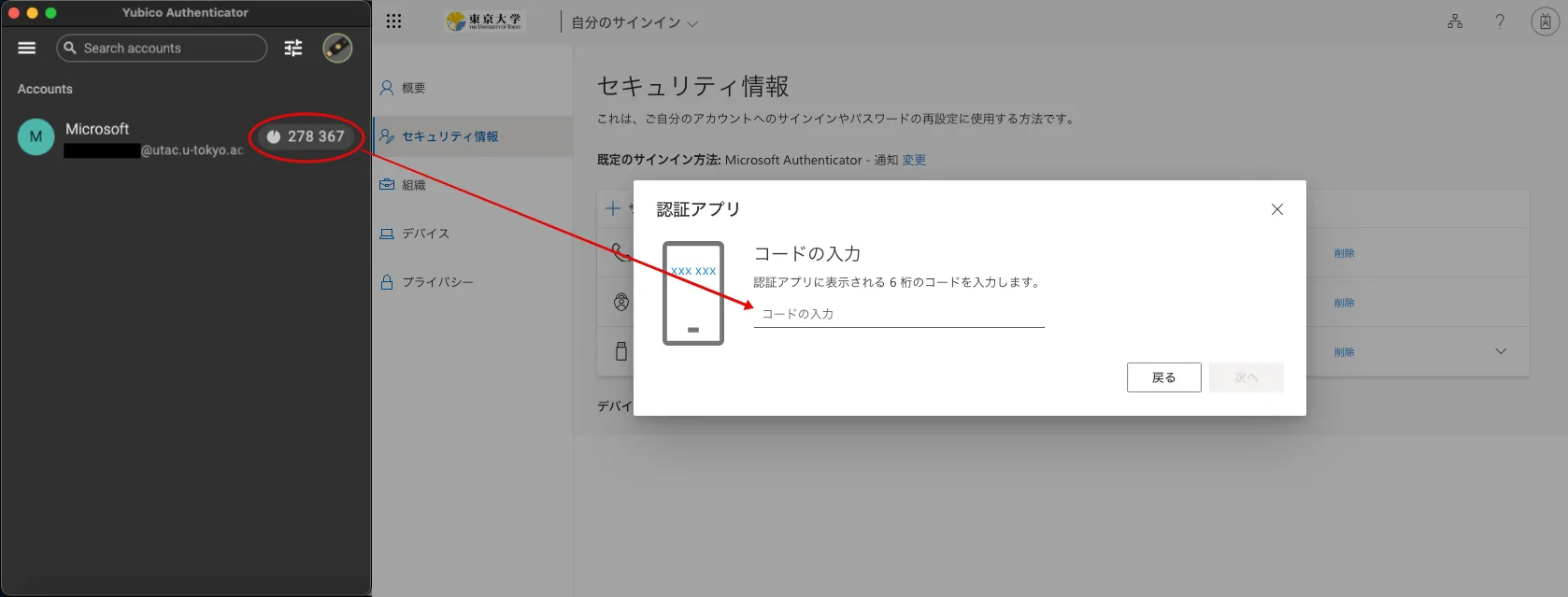Open the 組織 sidebar item
Image resolution: width=1568 pixels, height=597 pixels.
pyautogui.click(x=413, y=185)
